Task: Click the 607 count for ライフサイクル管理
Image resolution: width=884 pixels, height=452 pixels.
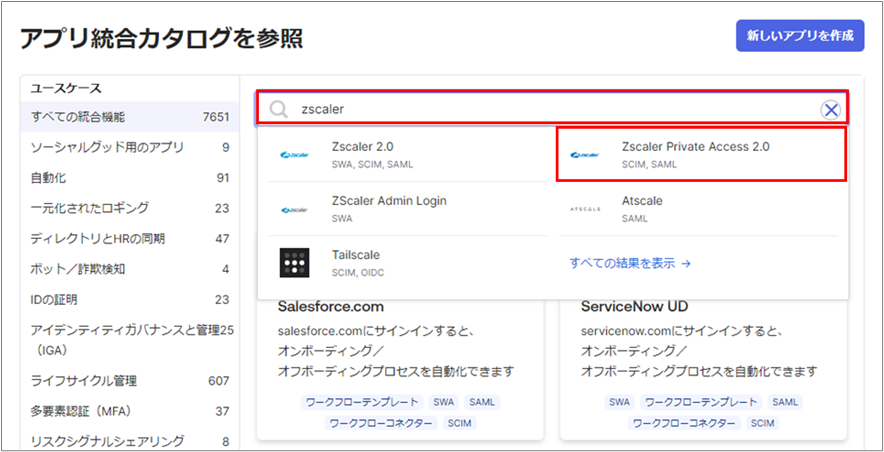Action: 219,381
